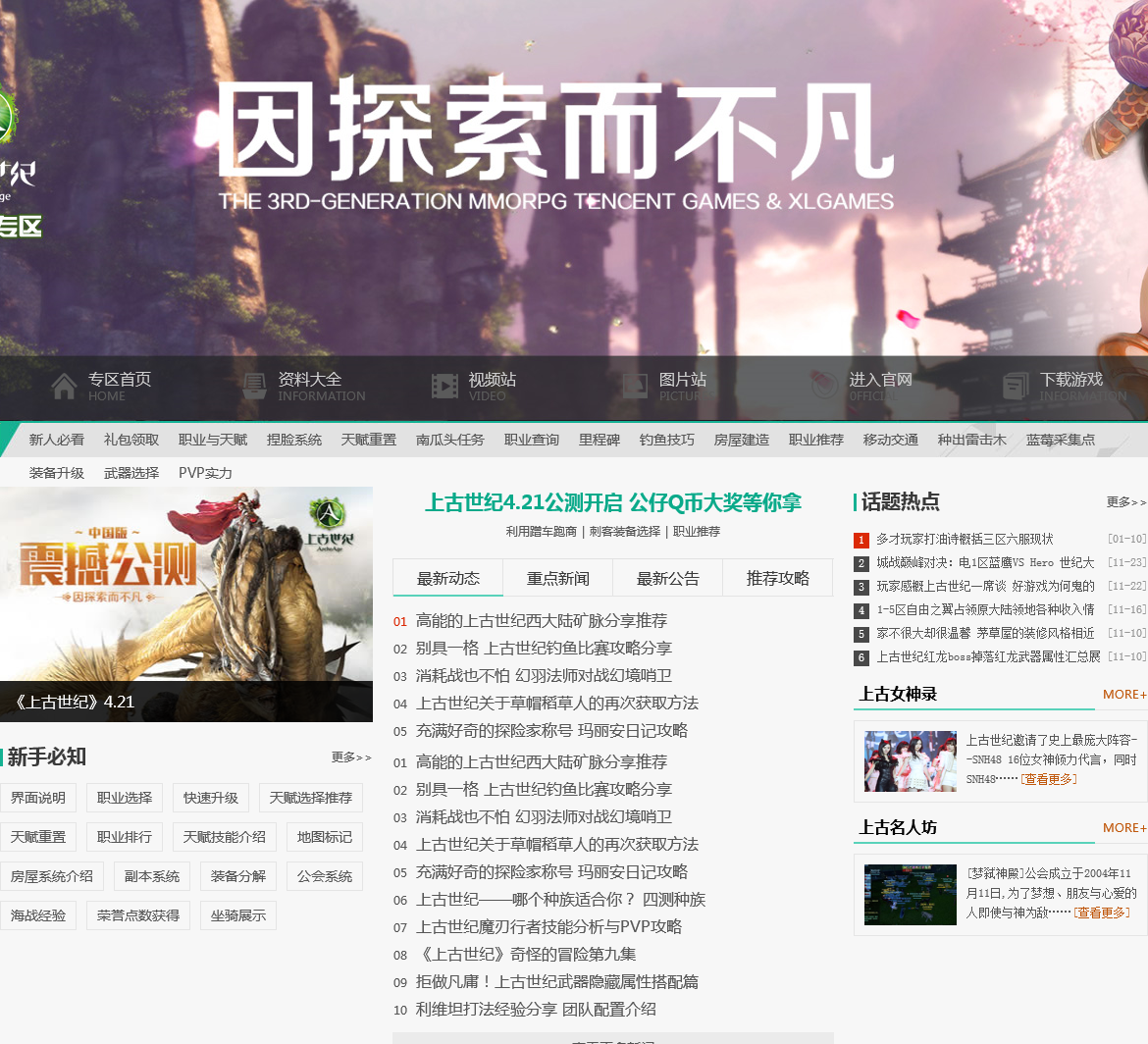Open 装备升级 link
Image resolution: width=1148 pixels, height=1044 pixels.
[x=56, y=473]
